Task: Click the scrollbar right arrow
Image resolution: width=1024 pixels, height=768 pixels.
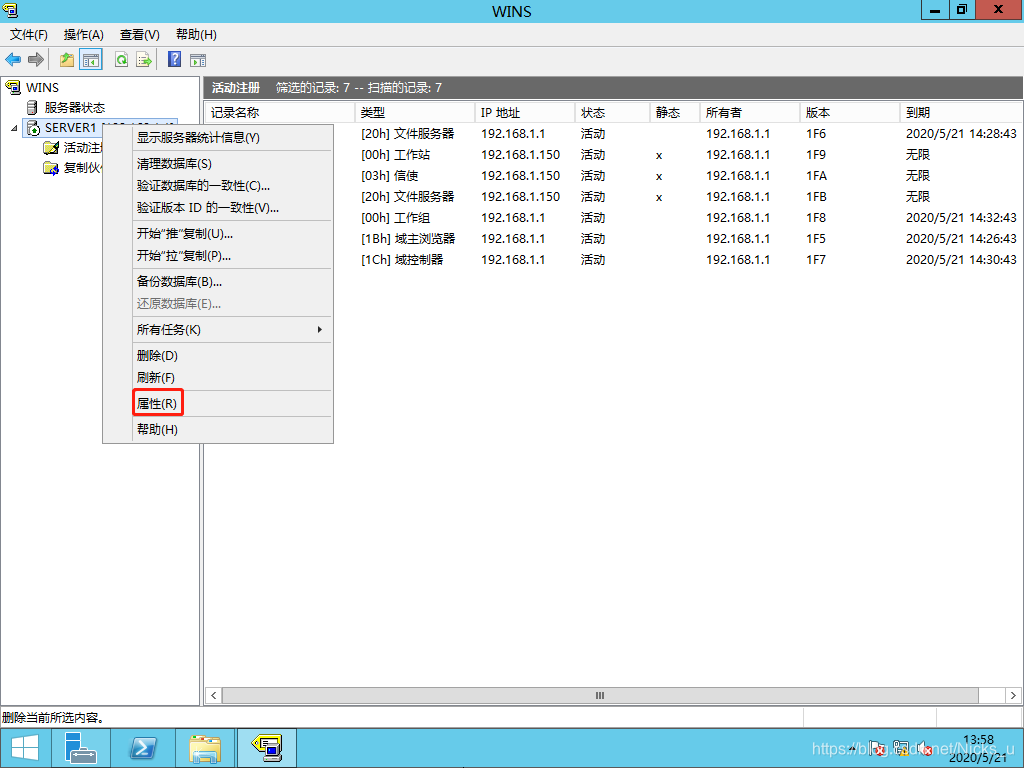Action: click(1014, 696)
